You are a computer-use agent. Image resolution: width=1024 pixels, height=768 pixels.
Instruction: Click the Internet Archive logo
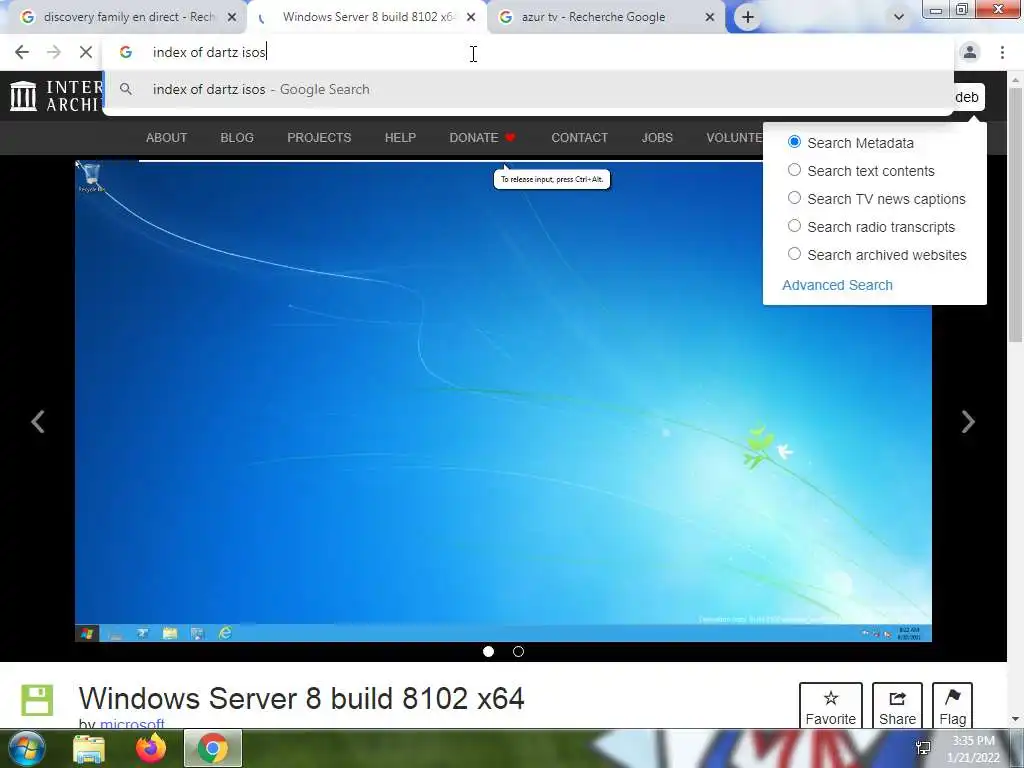[56, 96]
